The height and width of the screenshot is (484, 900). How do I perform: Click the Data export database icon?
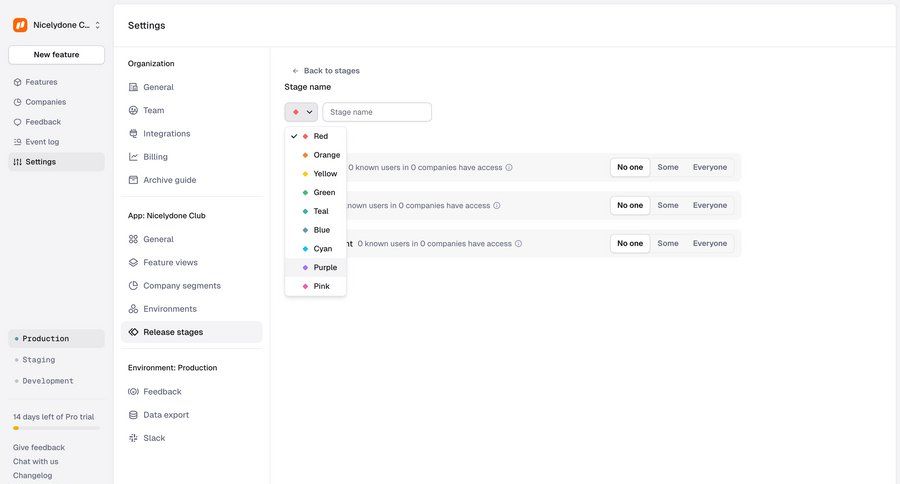(x=133, y=415)
